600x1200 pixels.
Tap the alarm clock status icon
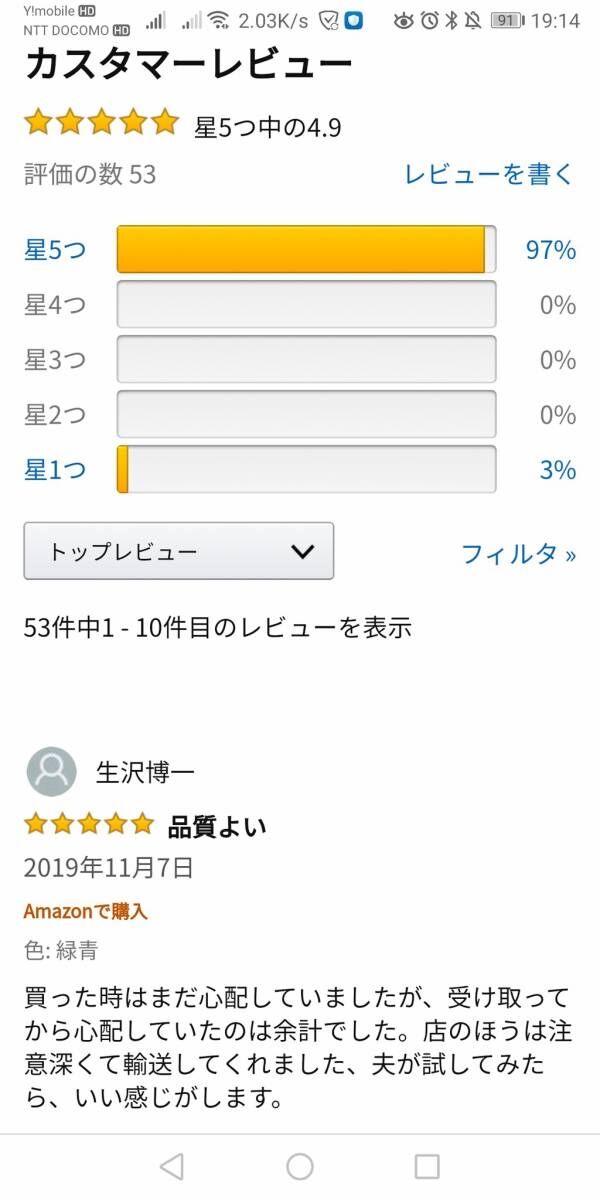pos(429,21)
